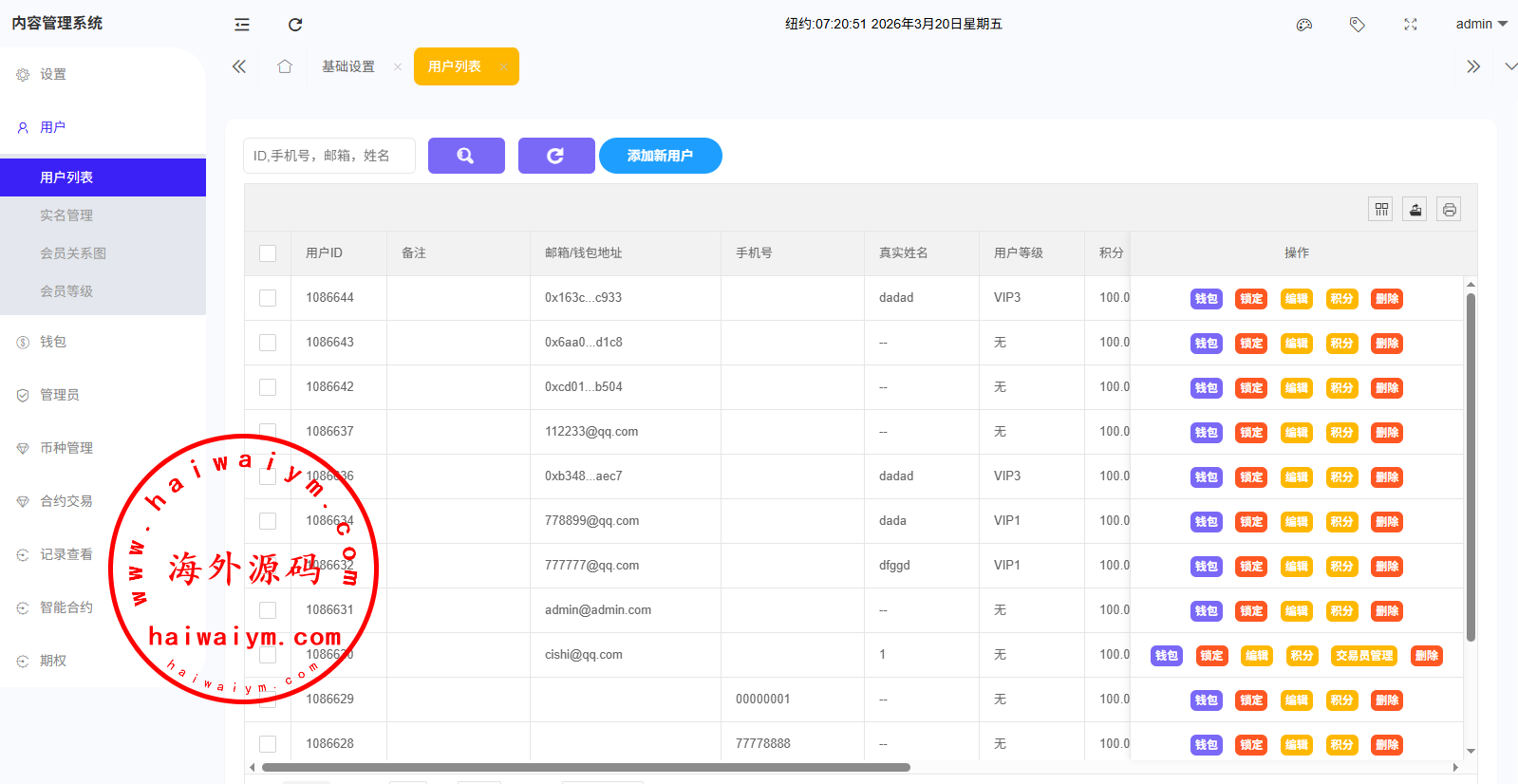Open the column filter grid icon

(x=1381, y=210)
